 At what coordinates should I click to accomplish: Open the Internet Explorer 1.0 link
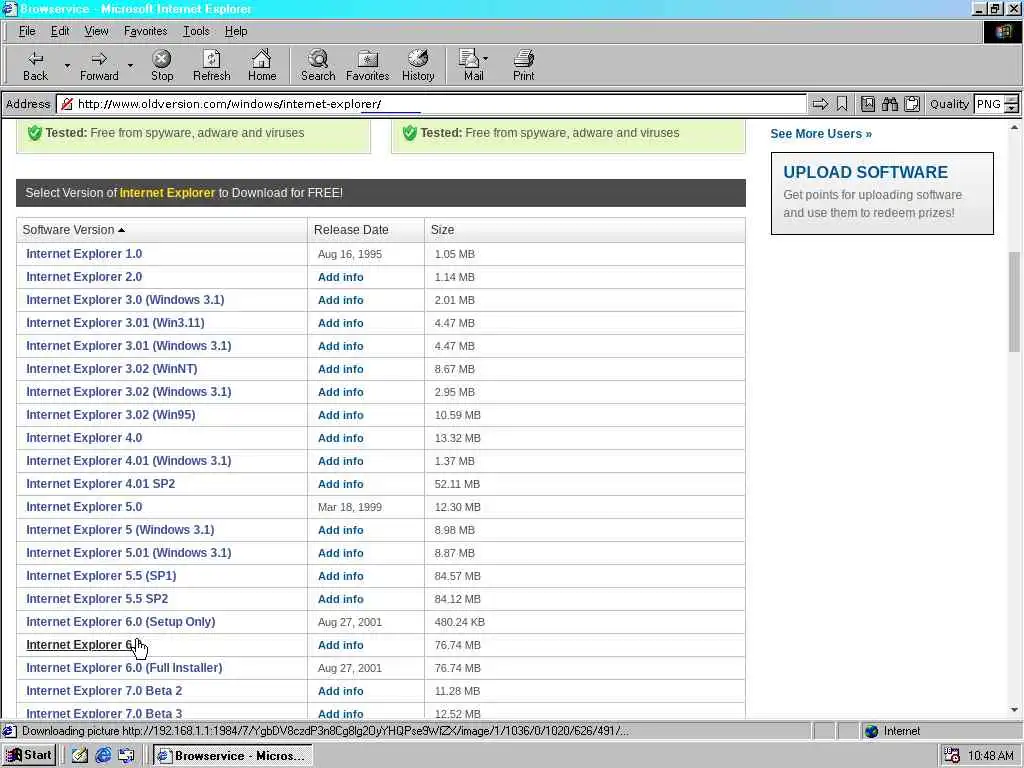pos(84,254)
